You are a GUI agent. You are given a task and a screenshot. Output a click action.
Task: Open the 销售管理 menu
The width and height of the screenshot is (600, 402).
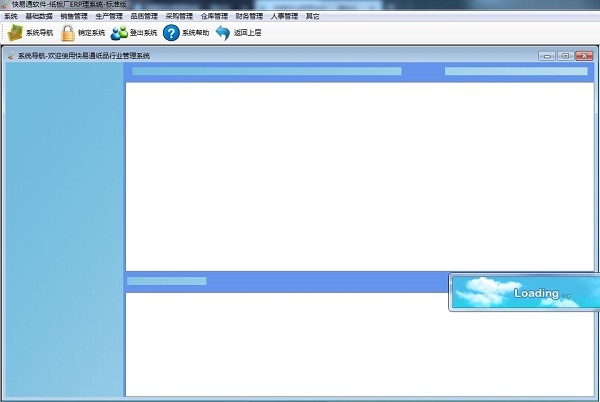74,16
